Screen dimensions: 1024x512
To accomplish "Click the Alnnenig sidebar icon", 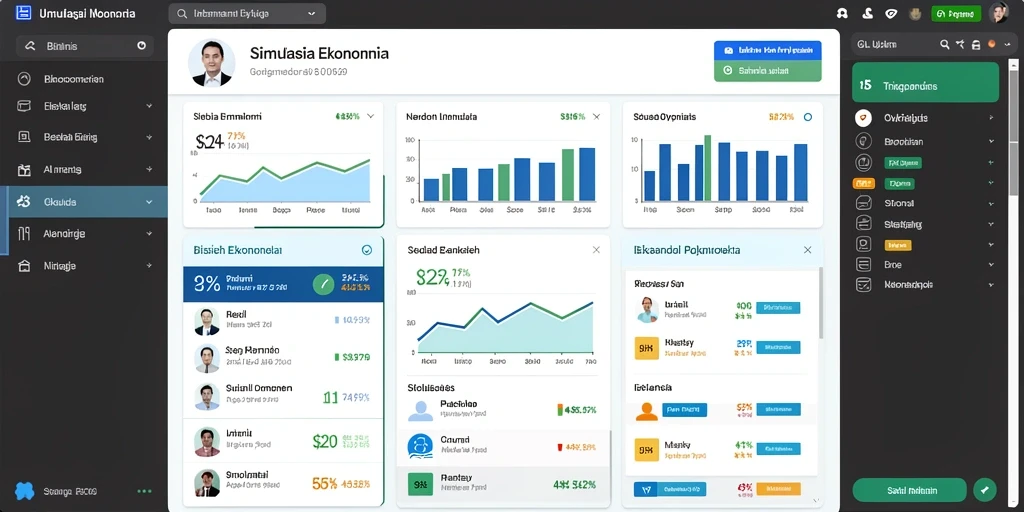I will (x=24, y=170).
